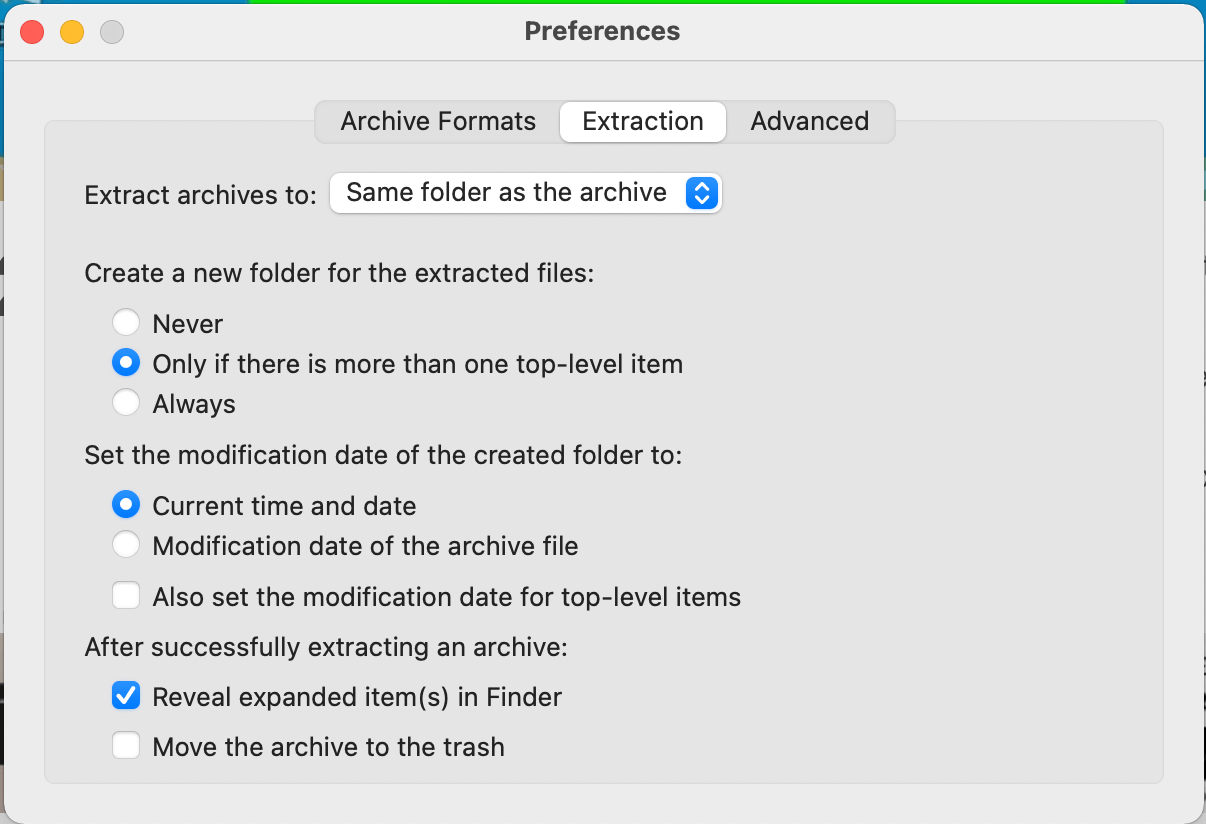Screen dimensions: 1206x824
Task: Click the yellow minimize button
Action: click(71, 32)
